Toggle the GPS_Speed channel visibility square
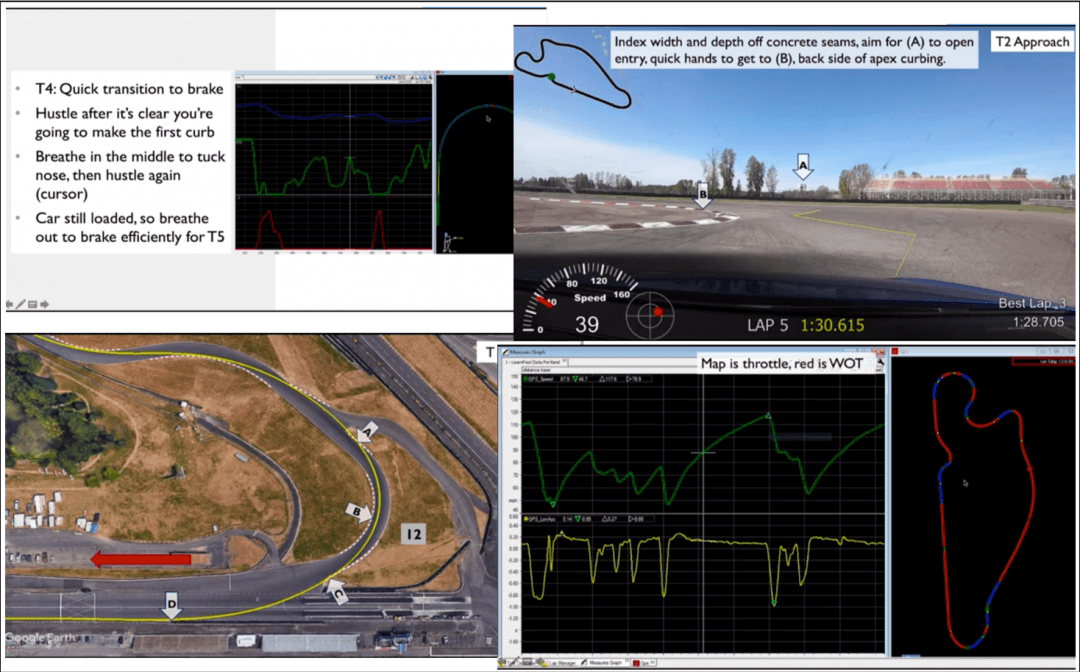Viewport: 1080px width, 672px height. tap(524, 379)
